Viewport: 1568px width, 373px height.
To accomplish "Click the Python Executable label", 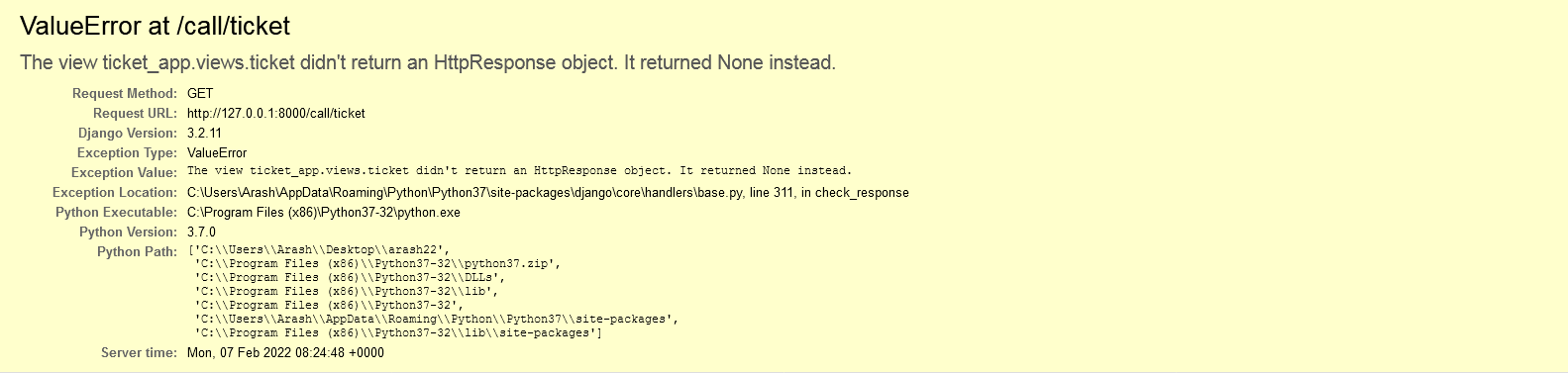I will 117,213.
